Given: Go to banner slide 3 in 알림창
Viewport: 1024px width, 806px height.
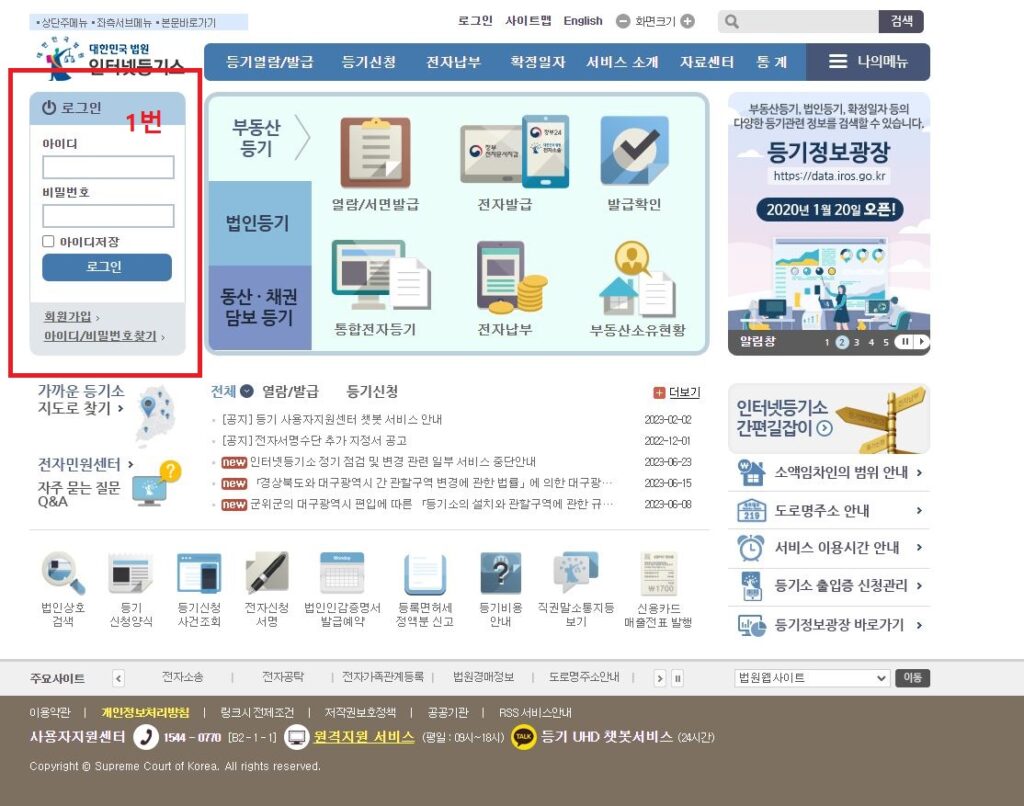Looking at the screenshot, I should (x=856, y=342).
